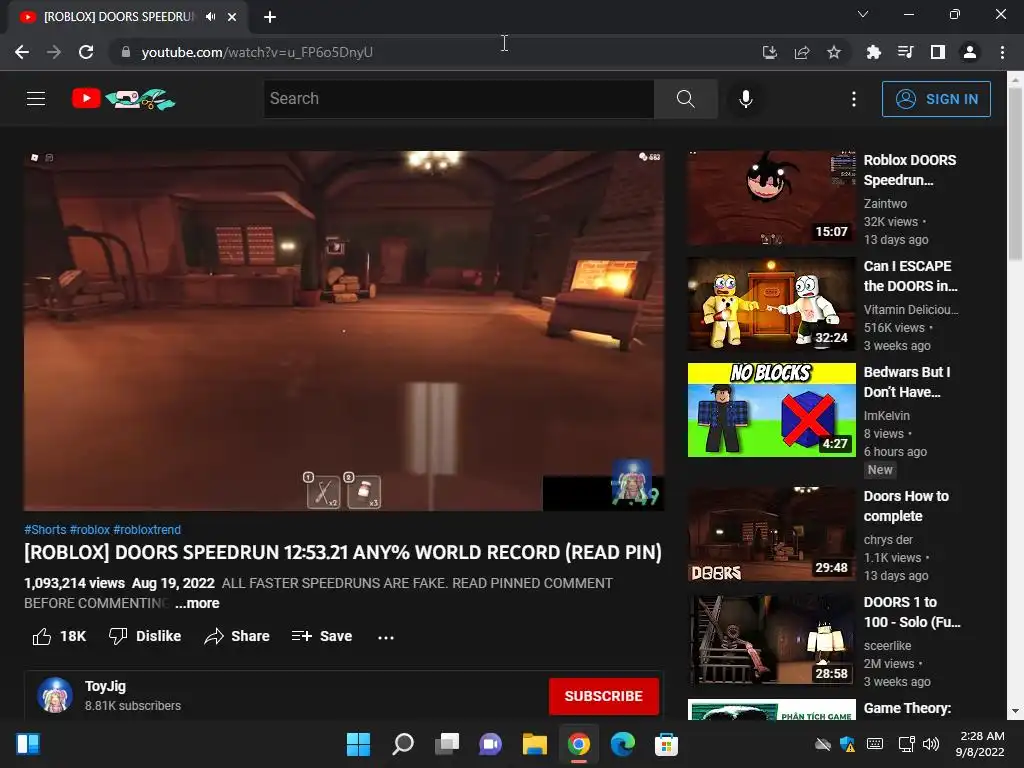Open Chrome profile avatar
The width and height of the screenshot is (1024, 768).
[970, 52]
